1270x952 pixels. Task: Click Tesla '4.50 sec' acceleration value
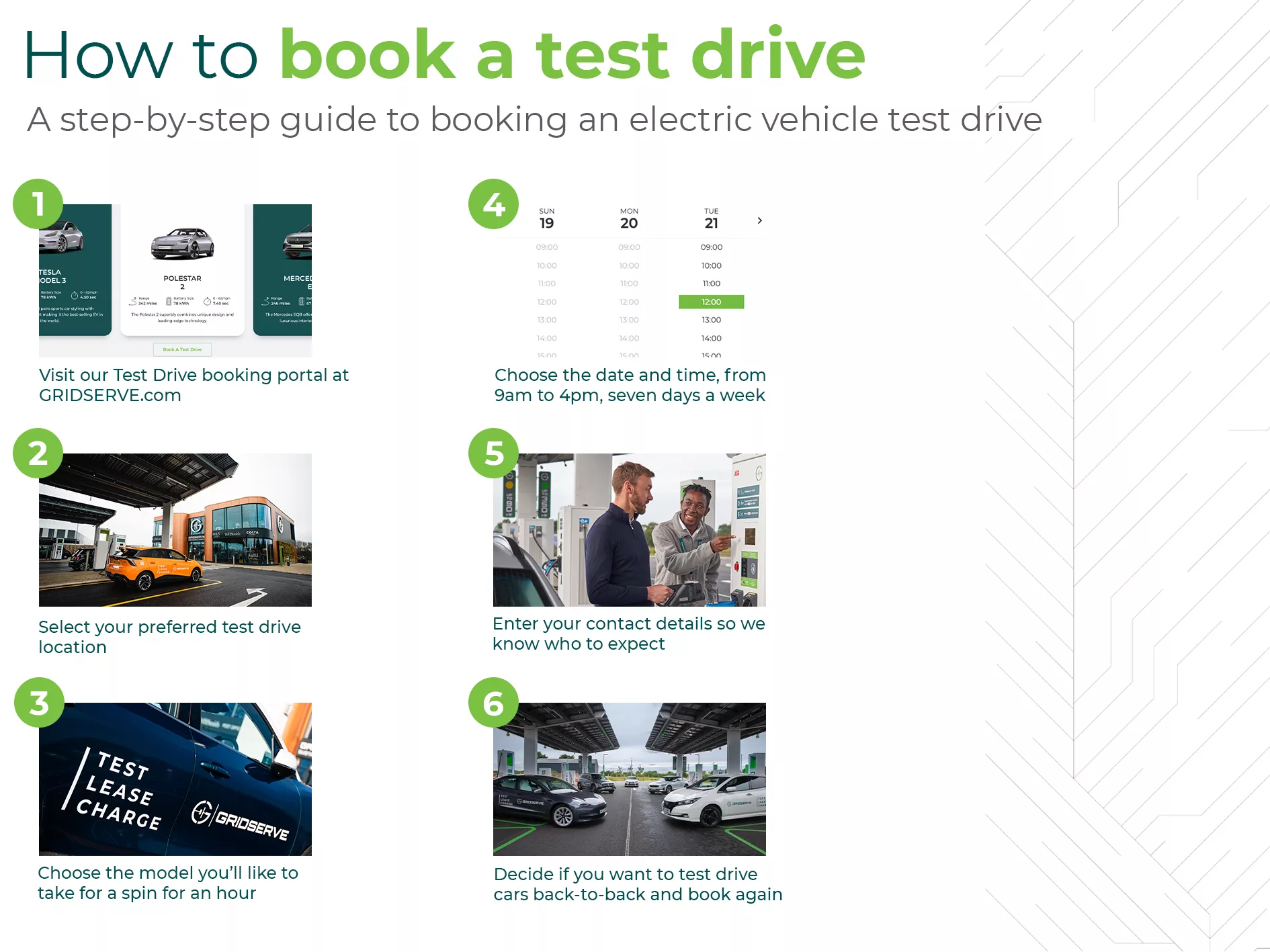click(88, 297)
